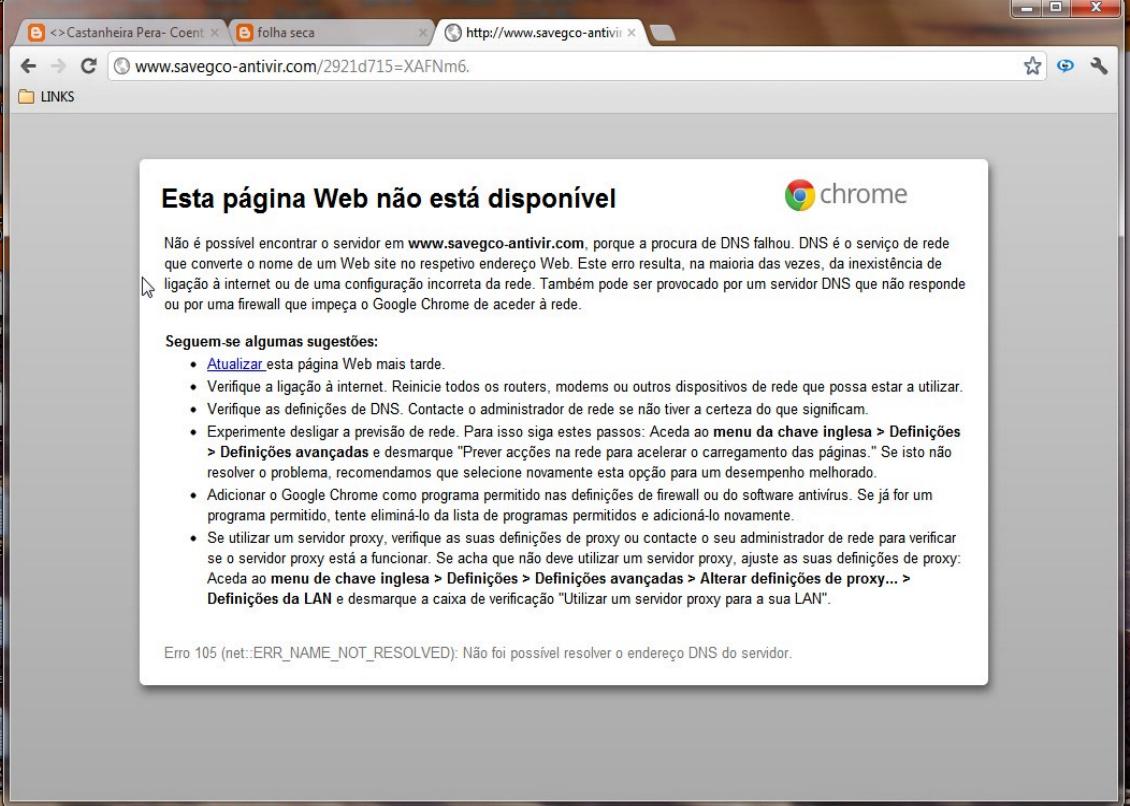The width and height of the screenshot is (1130, 806).
Task: Click the Seguem-se algumas sugestões heading
Action: 272,342
